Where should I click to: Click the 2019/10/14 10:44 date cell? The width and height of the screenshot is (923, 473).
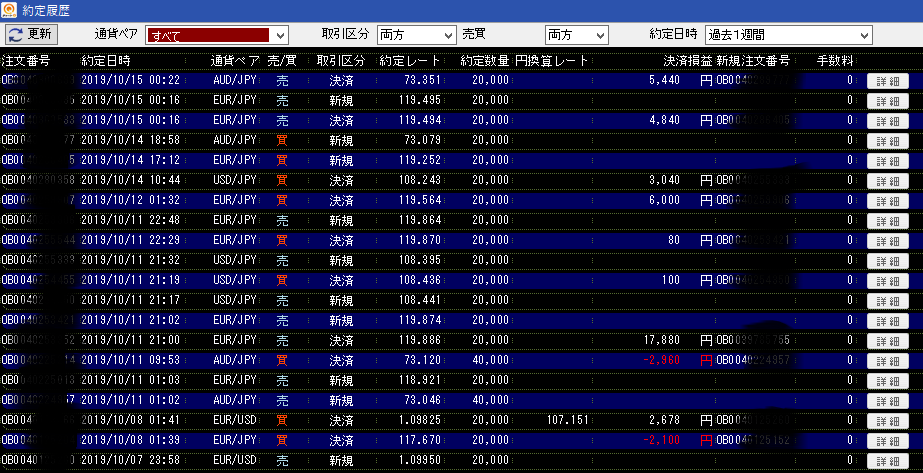[131, 180]
